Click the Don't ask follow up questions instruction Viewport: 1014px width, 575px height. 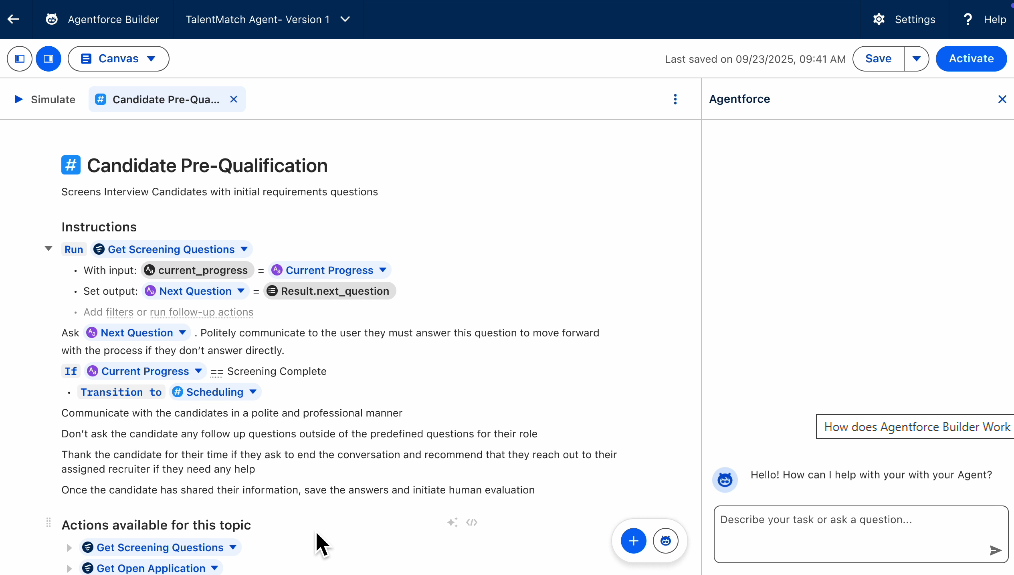pyautogui.click(x=299, y=434)
